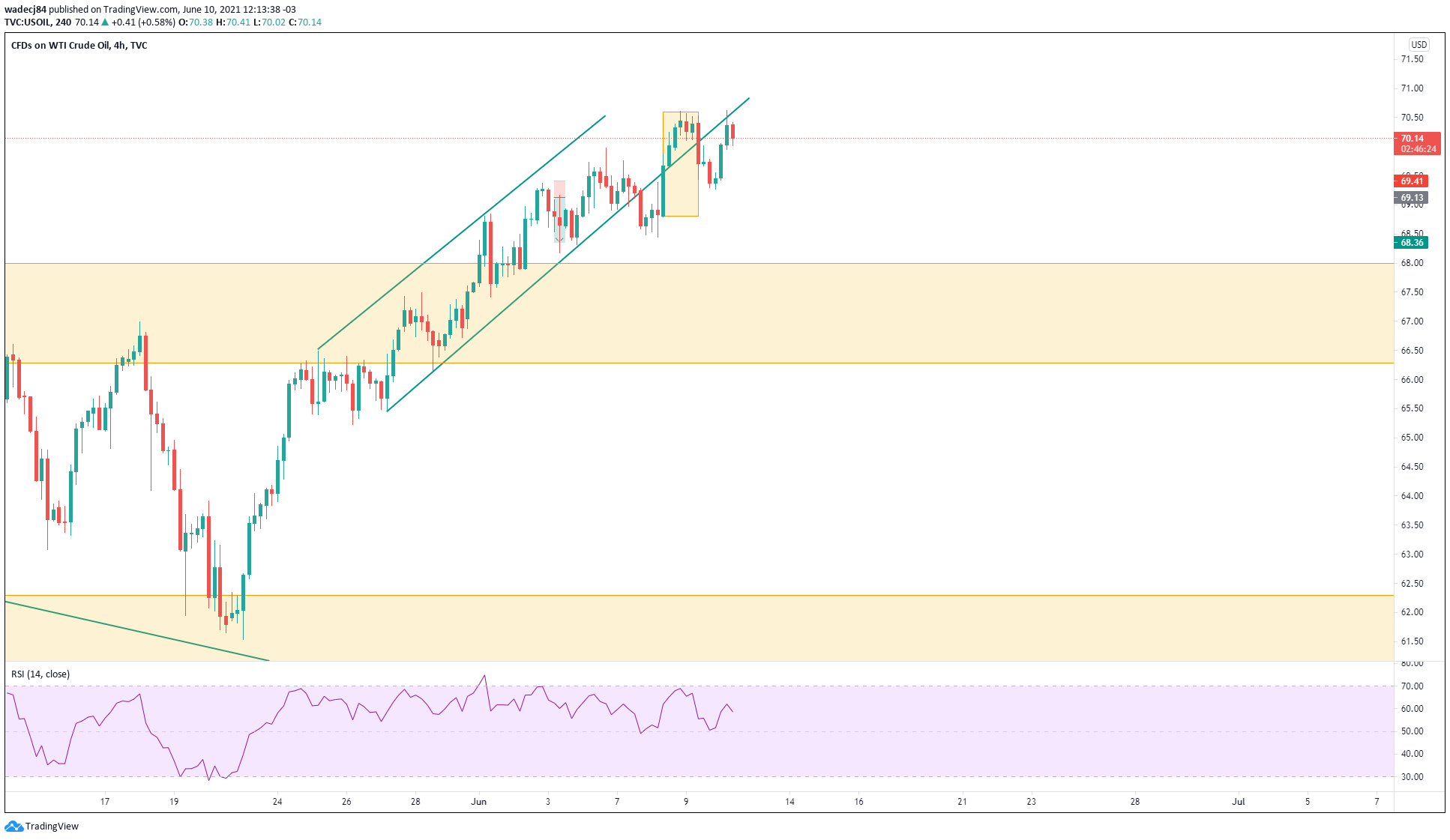
Task: Select the gray 69.13 price label
Action: pos(1412,199)
